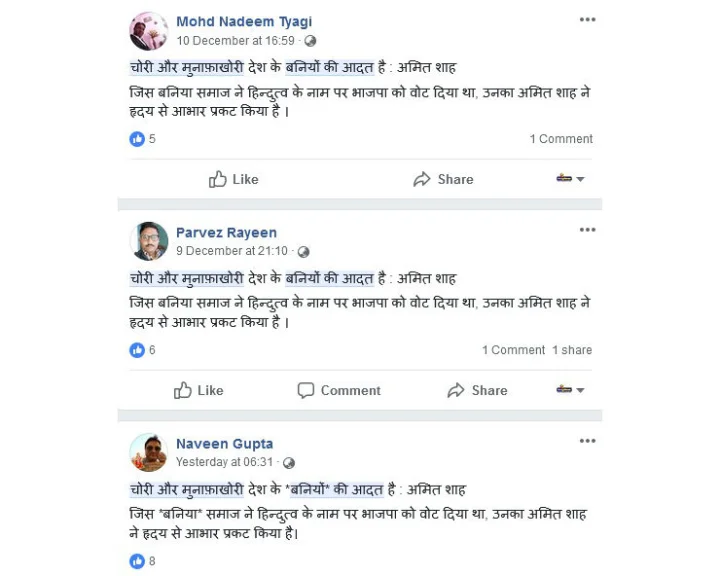Screen dimensions: 720x576
Task: Open options menu on Parvez Rayeen's post
Action: pyautogui.click(x=587, y=230)
